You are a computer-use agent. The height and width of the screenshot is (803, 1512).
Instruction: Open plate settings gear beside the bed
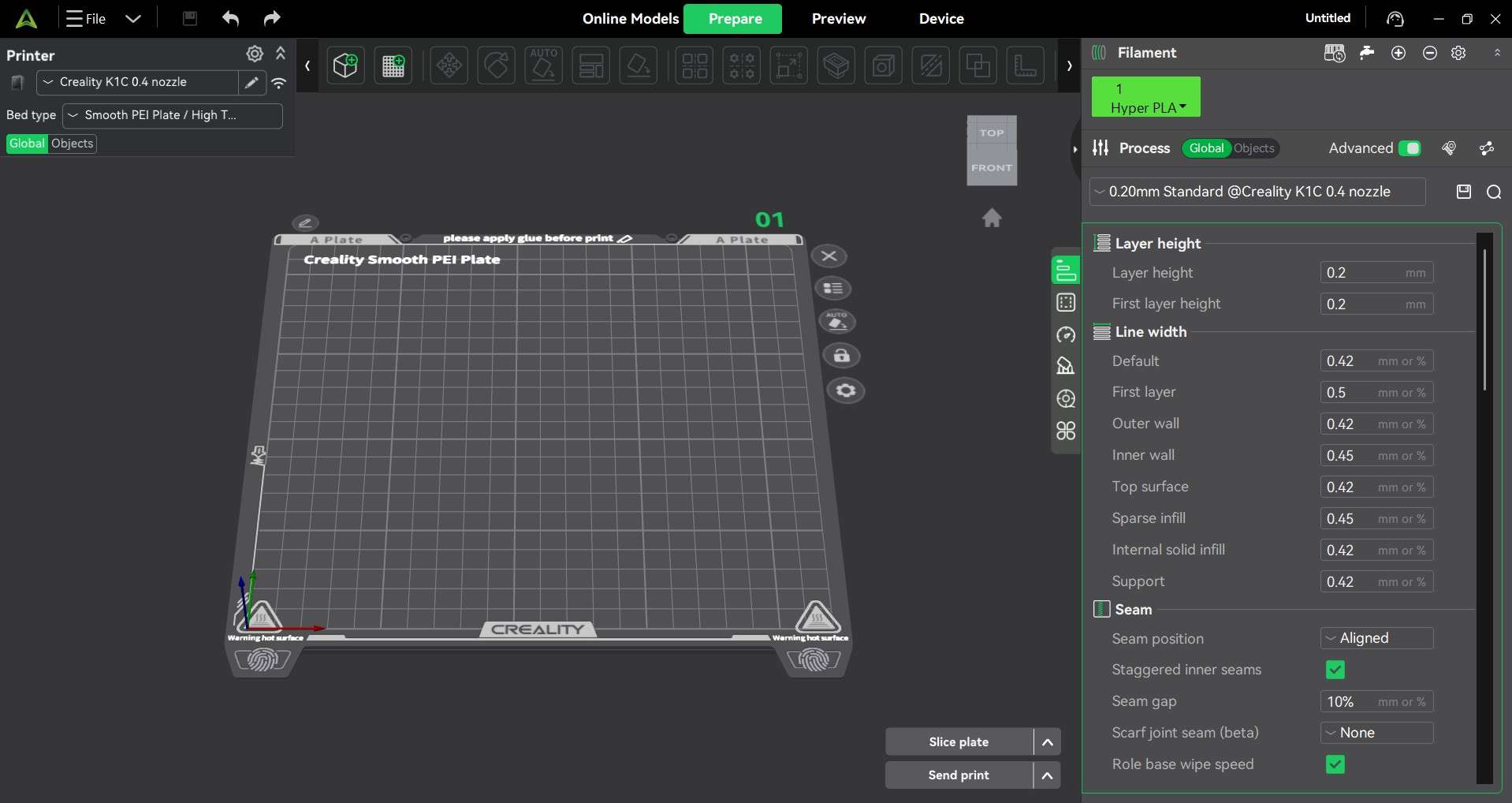point(846,390)
